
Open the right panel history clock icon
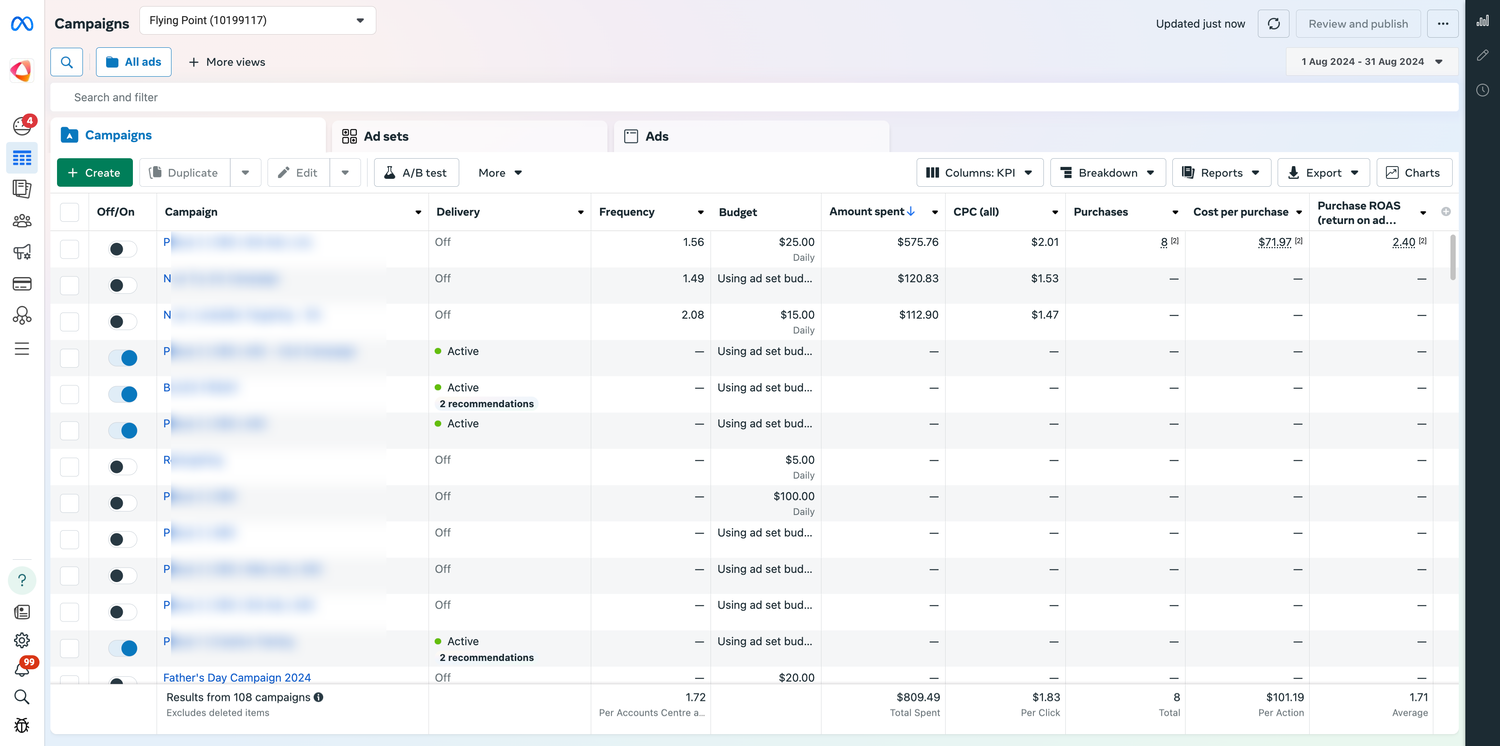[x=1483, y=90]
